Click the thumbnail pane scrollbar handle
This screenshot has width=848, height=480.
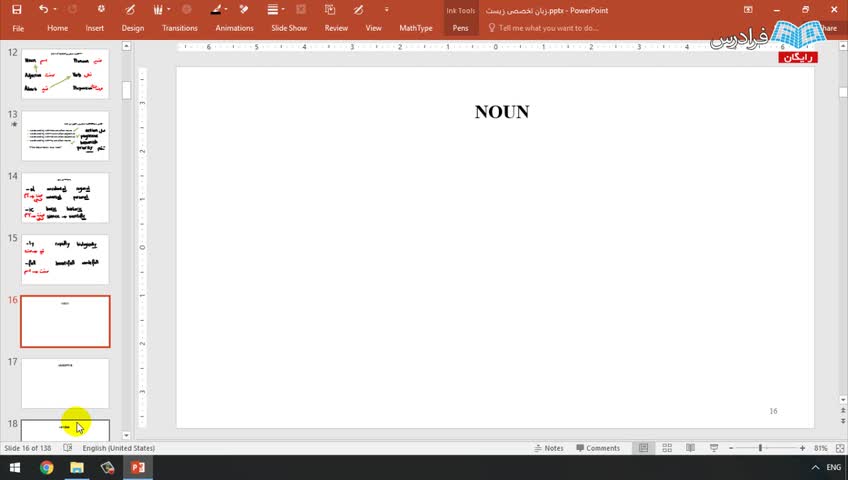pyautogui.click(x=126, y=90)
